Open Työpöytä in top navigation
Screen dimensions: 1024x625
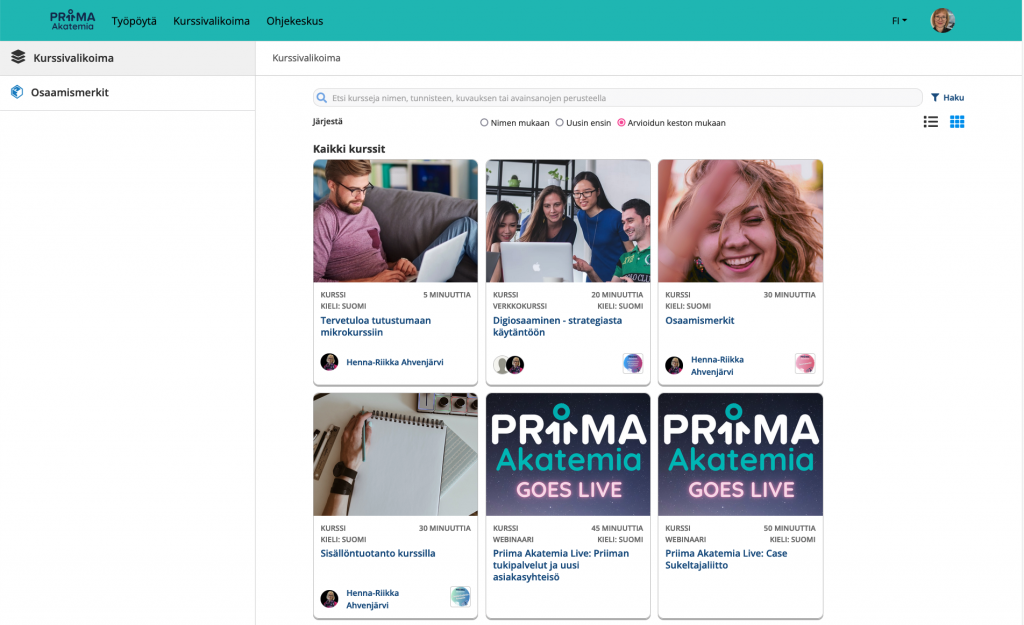[x=134, y=21]
